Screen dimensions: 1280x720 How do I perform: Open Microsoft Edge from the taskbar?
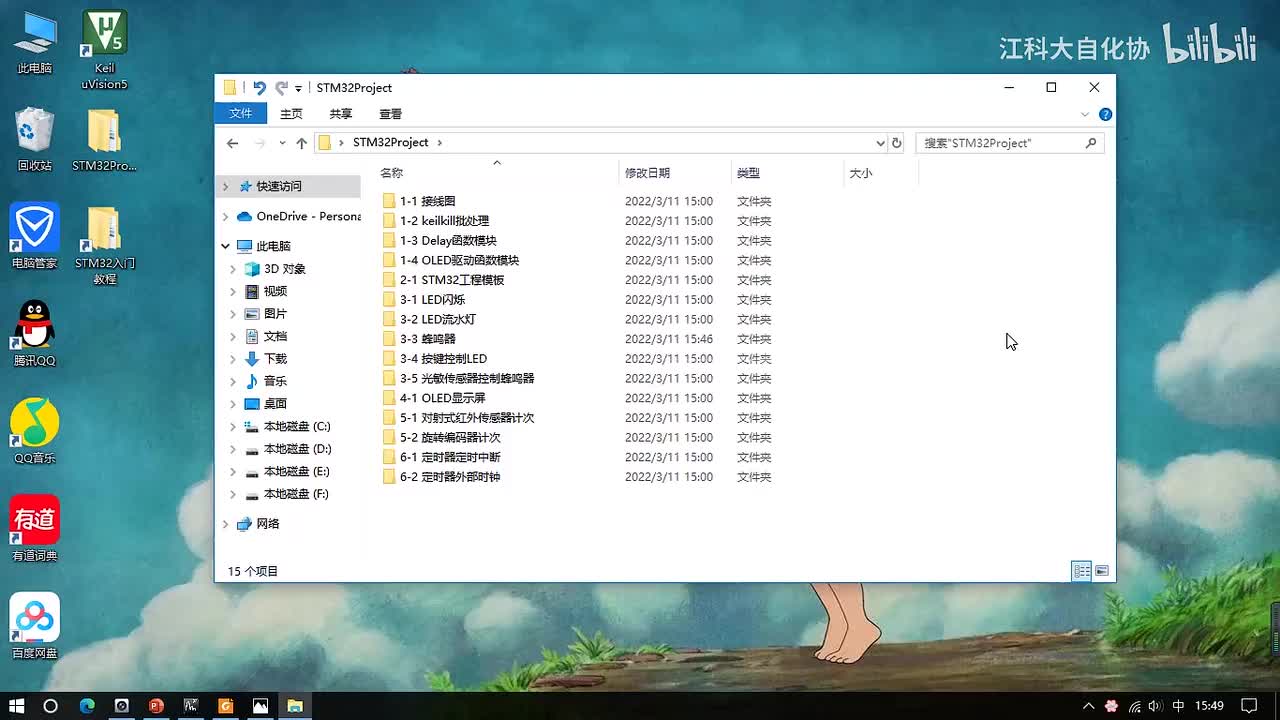coord(87,705)
